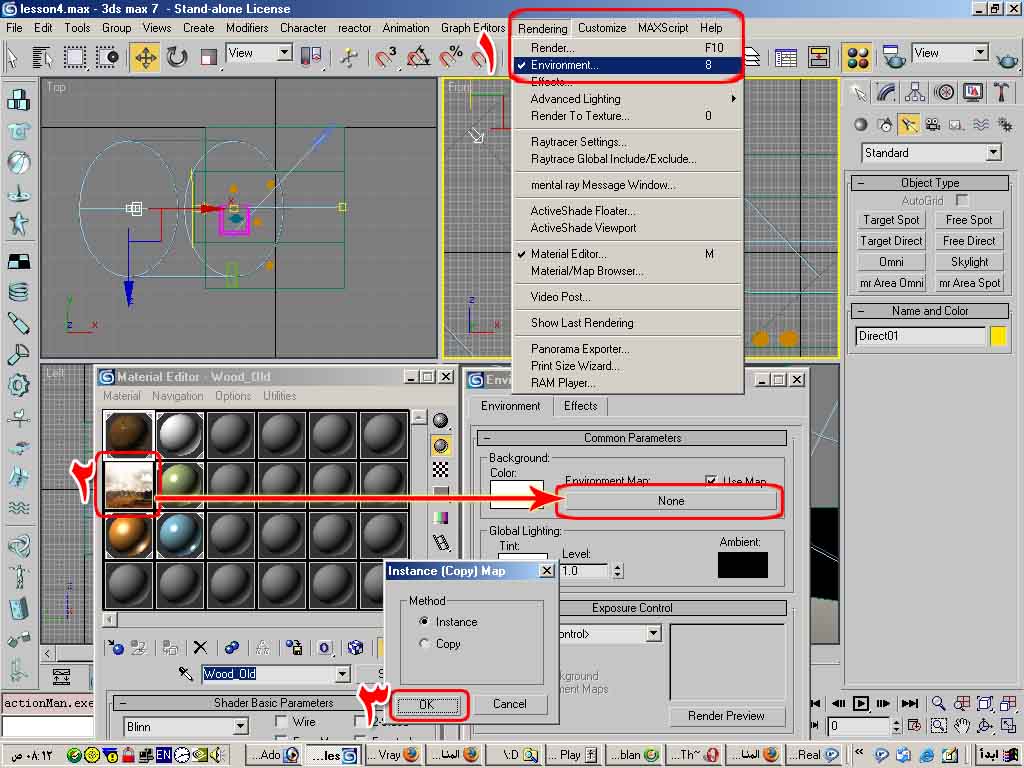Viewport: 1024px width, 768px height.
Task: Click the Pan hand viewport control
Action: coord(961,726)
